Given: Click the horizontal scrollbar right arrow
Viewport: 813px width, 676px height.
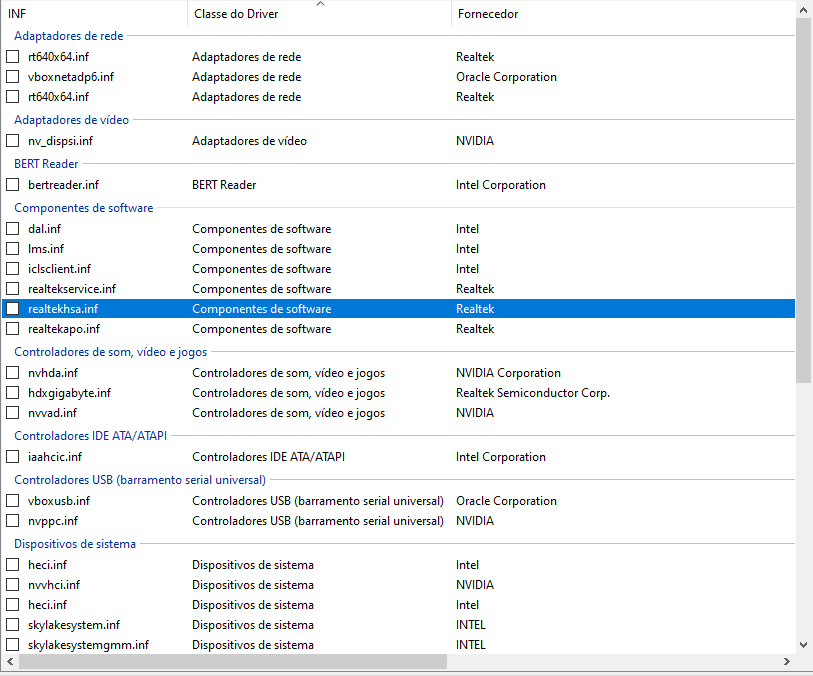Looking at the screenshot, I should pyautogui.click(x=787, y=661).
